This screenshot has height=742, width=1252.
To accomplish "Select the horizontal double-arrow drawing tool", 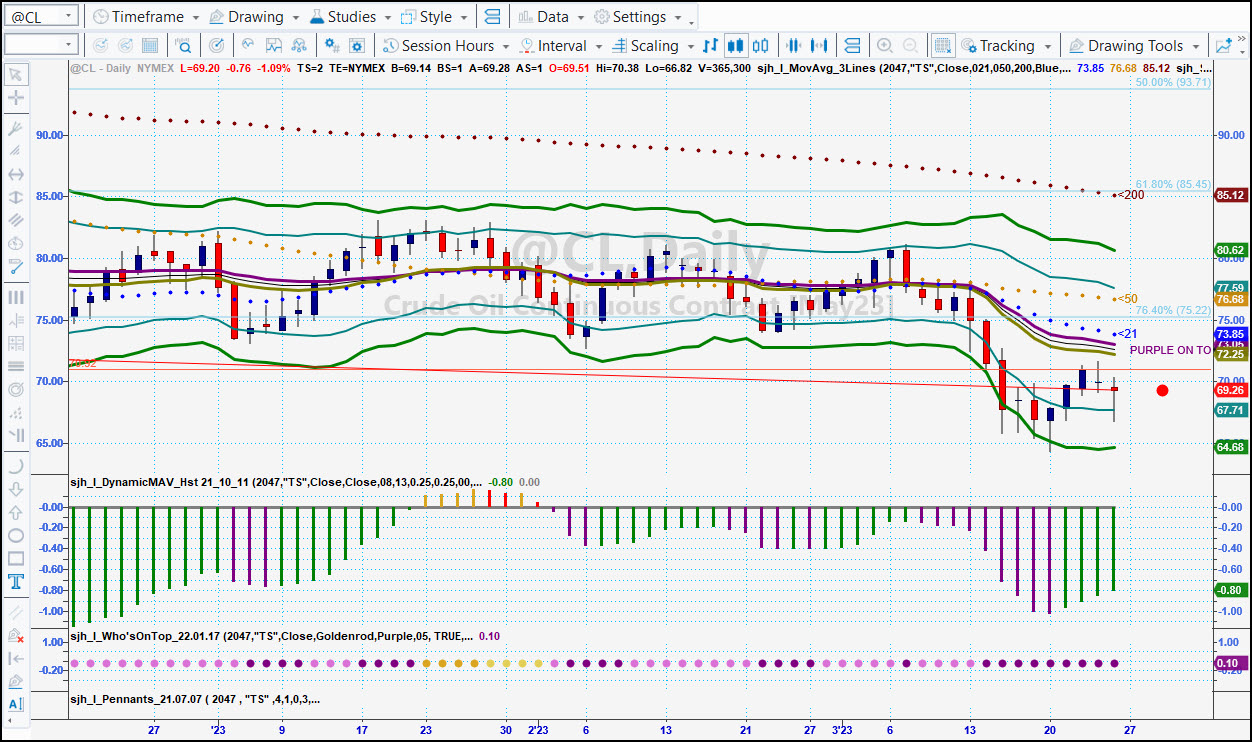I will point(16,174).
